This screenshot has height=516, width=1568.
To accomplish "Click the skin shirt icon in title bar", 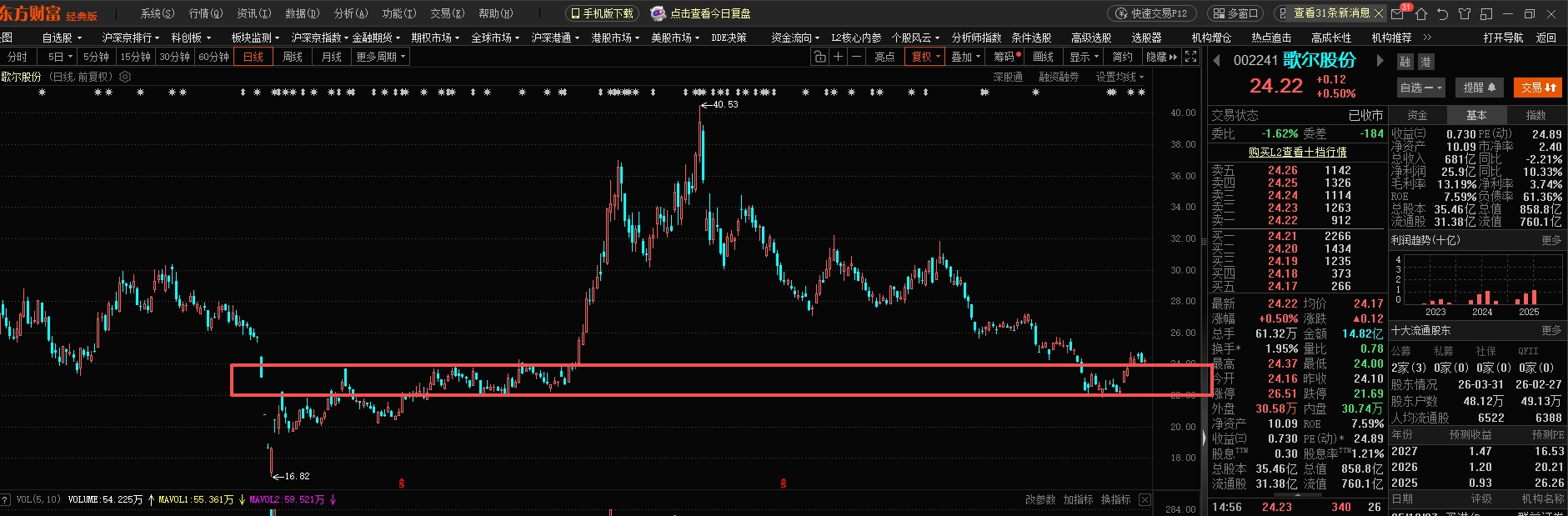I will coord(1465,13).
